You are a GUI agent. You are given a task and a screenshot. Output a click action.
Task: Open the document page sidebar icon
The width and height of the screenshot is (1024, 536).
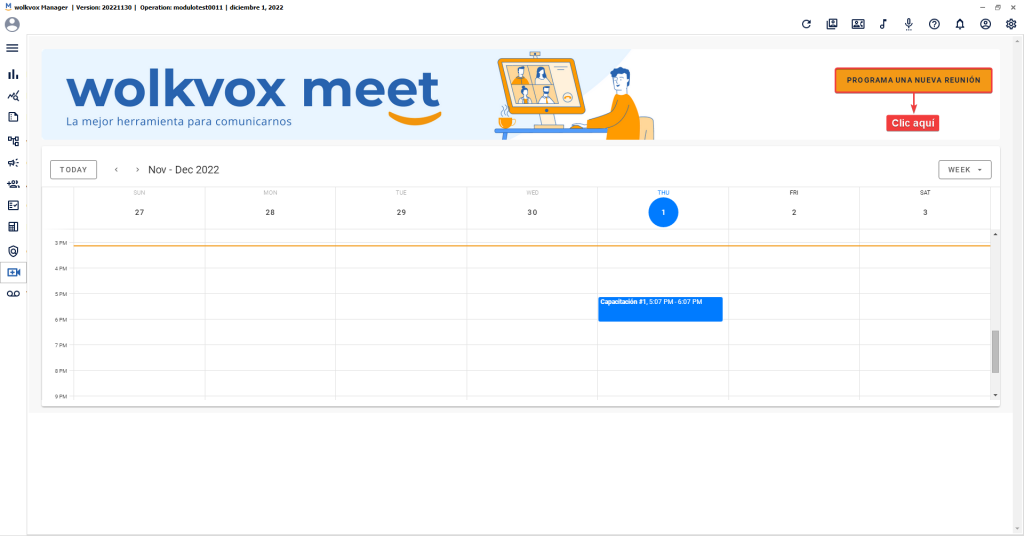pyautogui.click(x=13, y=118)
